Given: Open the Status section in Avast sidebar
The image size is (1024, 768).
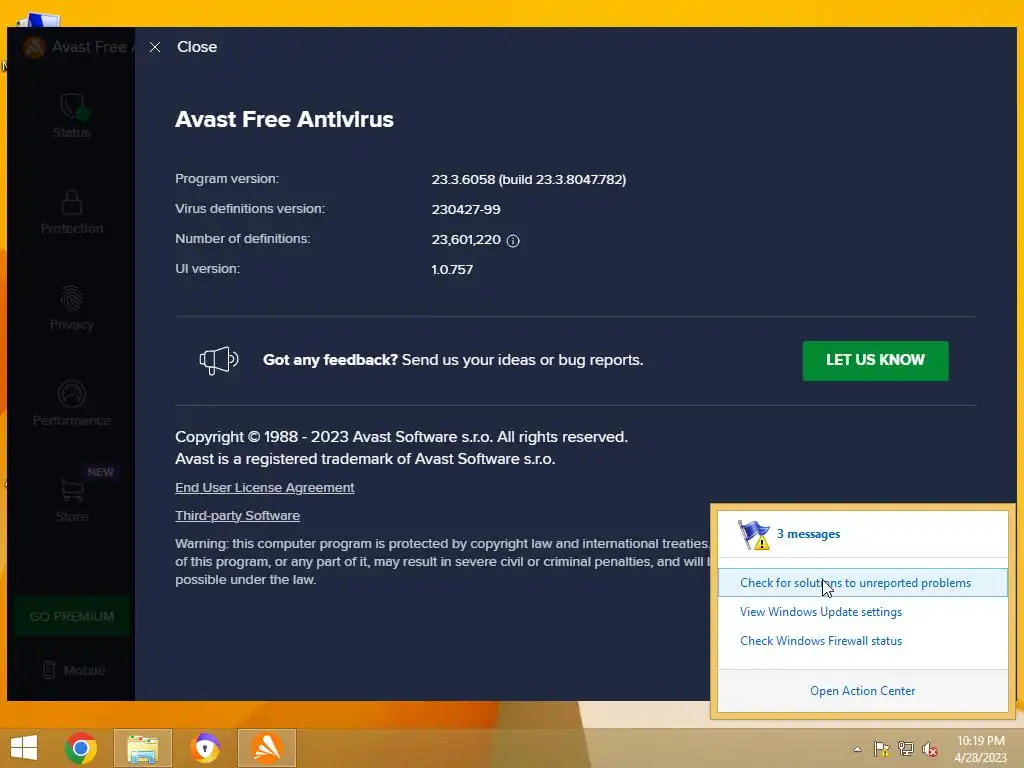Looking at the screenshot, I should pos(72,116).
